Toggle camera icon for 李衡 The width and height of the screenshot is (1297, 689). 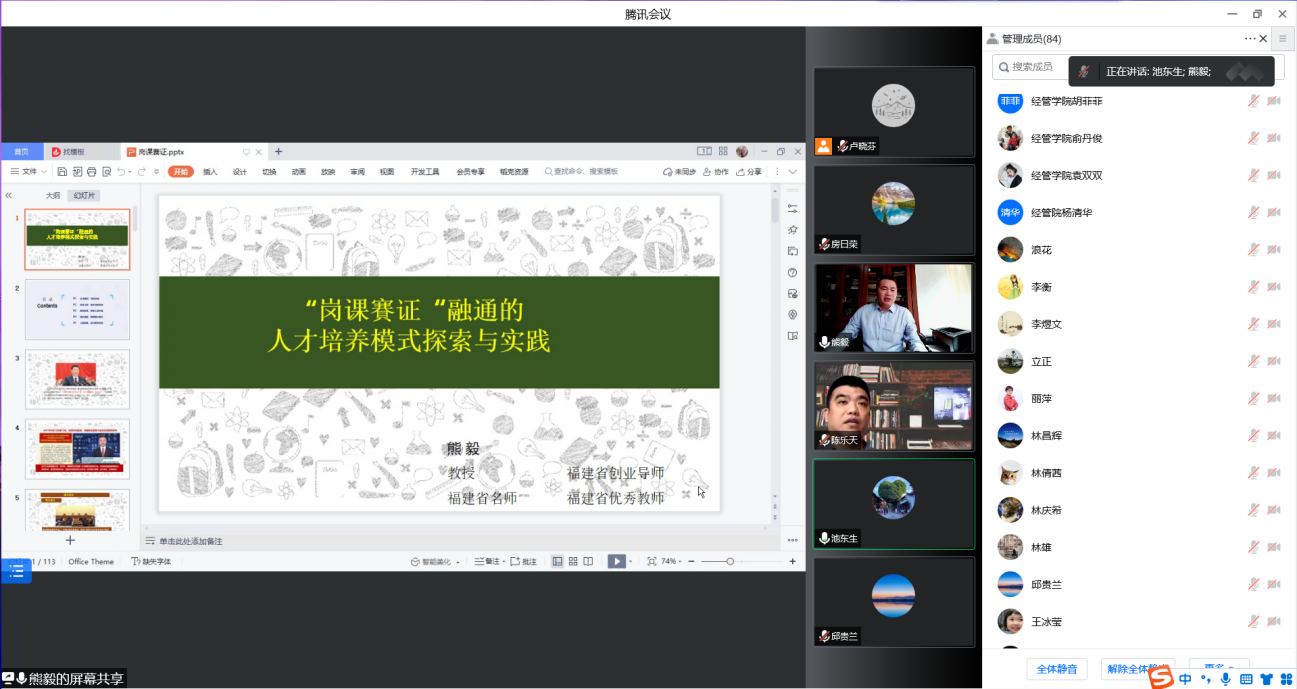click(1274, 287)
